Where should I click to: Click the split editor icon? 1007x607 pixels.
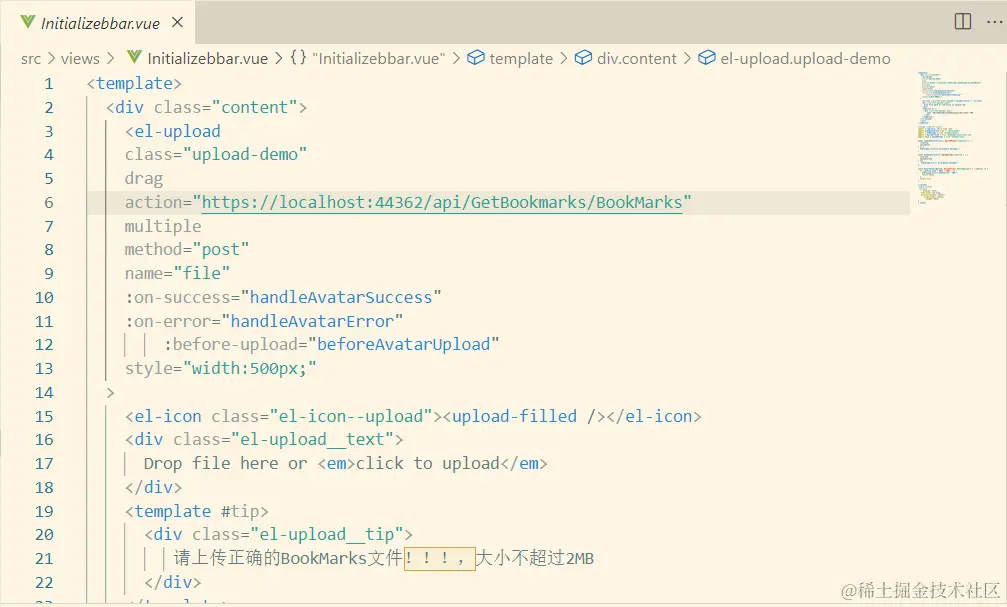tap(963, 22)
